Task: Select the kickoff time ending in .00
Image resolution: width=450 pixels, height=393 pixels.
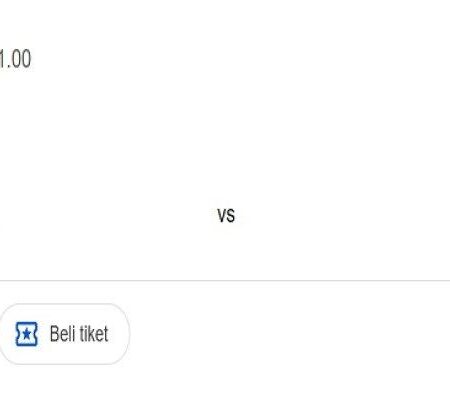Action: click(15, 59)
